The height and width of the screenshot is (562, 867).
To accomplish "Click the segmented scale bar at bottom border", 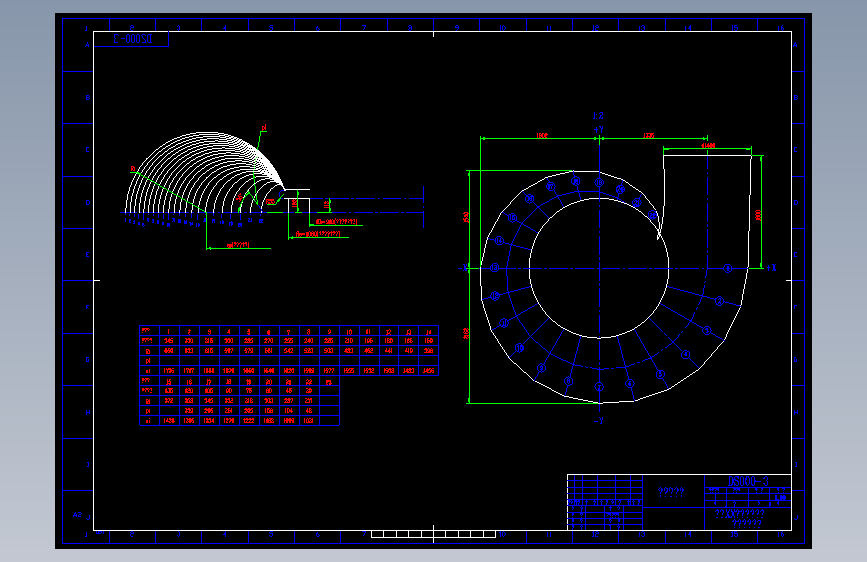I will (x=434, y=534).
